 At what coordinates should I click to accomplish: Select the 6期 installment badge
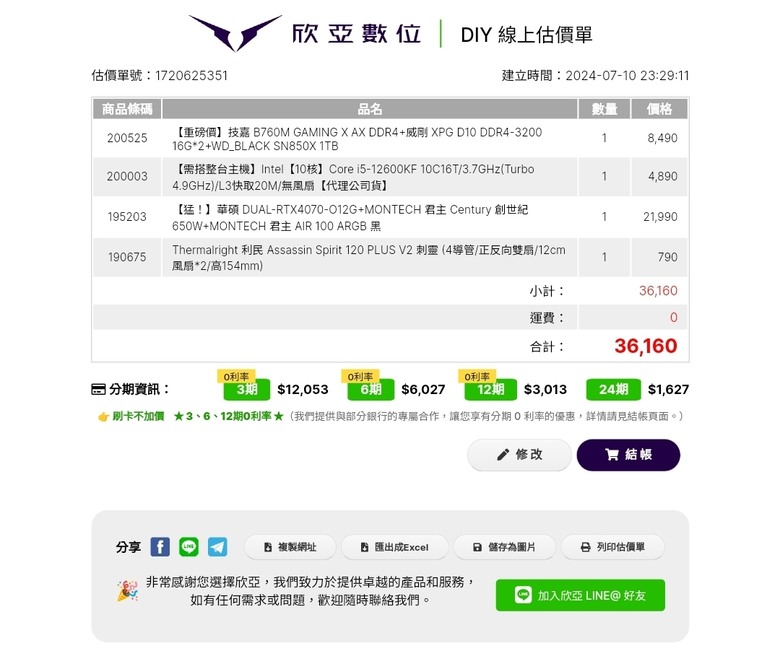click(x=371, y=389)
